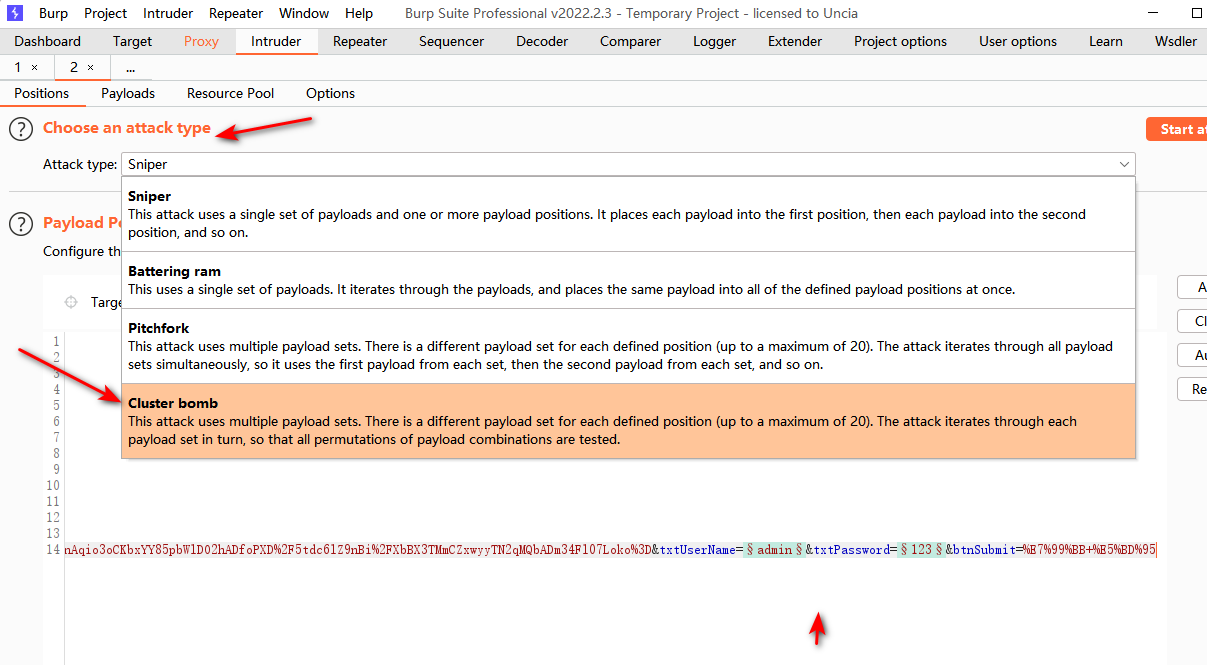Open the Resource Pool sub-tab
The height and width of the screenshot is (665, 1207).
(230, 93)
